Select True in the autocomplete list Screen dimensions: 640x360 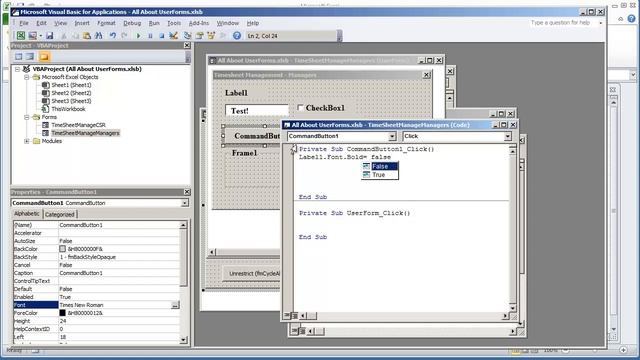[x=380, y=175]
